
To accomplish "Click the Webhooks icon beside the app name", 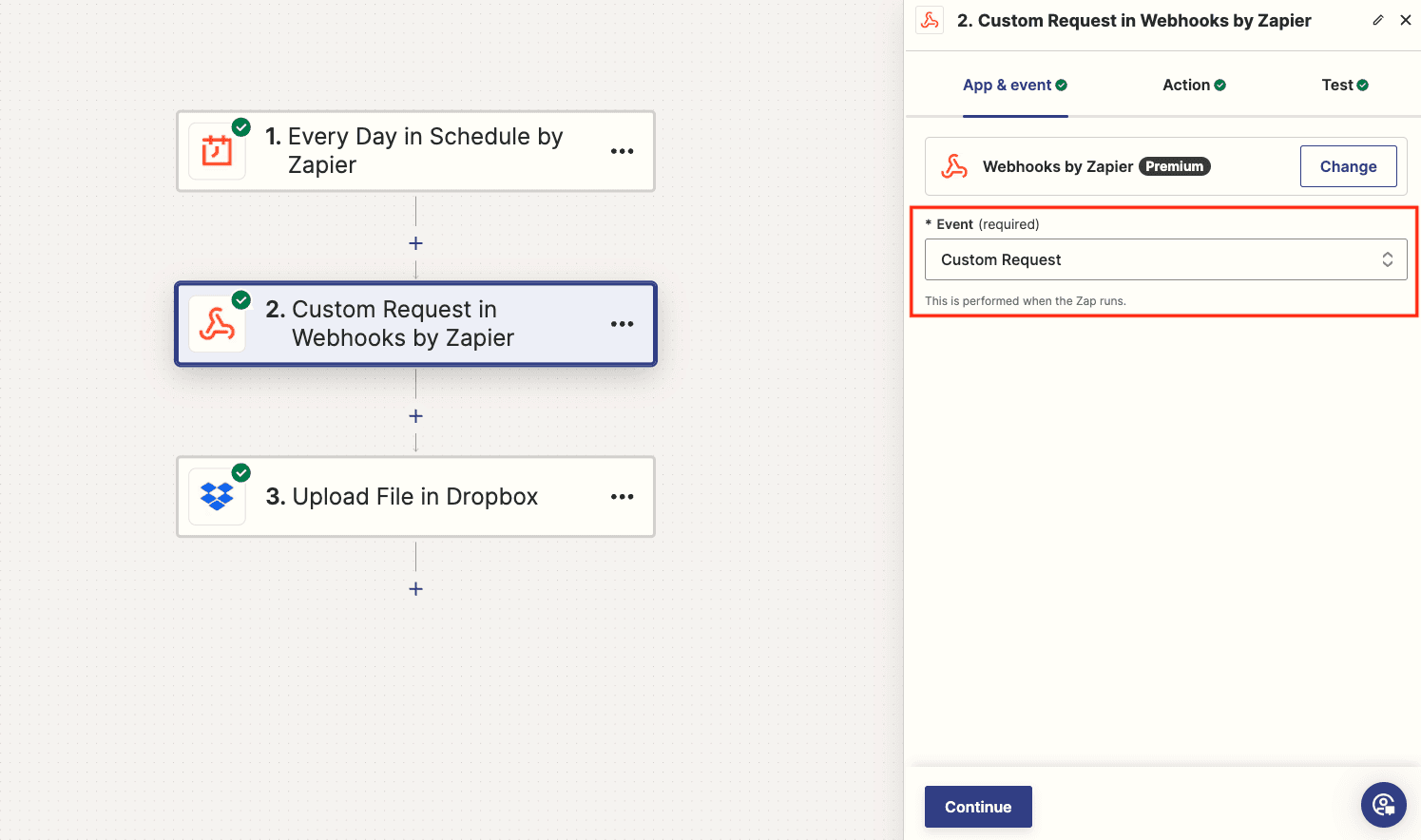I will pos(954,166).
